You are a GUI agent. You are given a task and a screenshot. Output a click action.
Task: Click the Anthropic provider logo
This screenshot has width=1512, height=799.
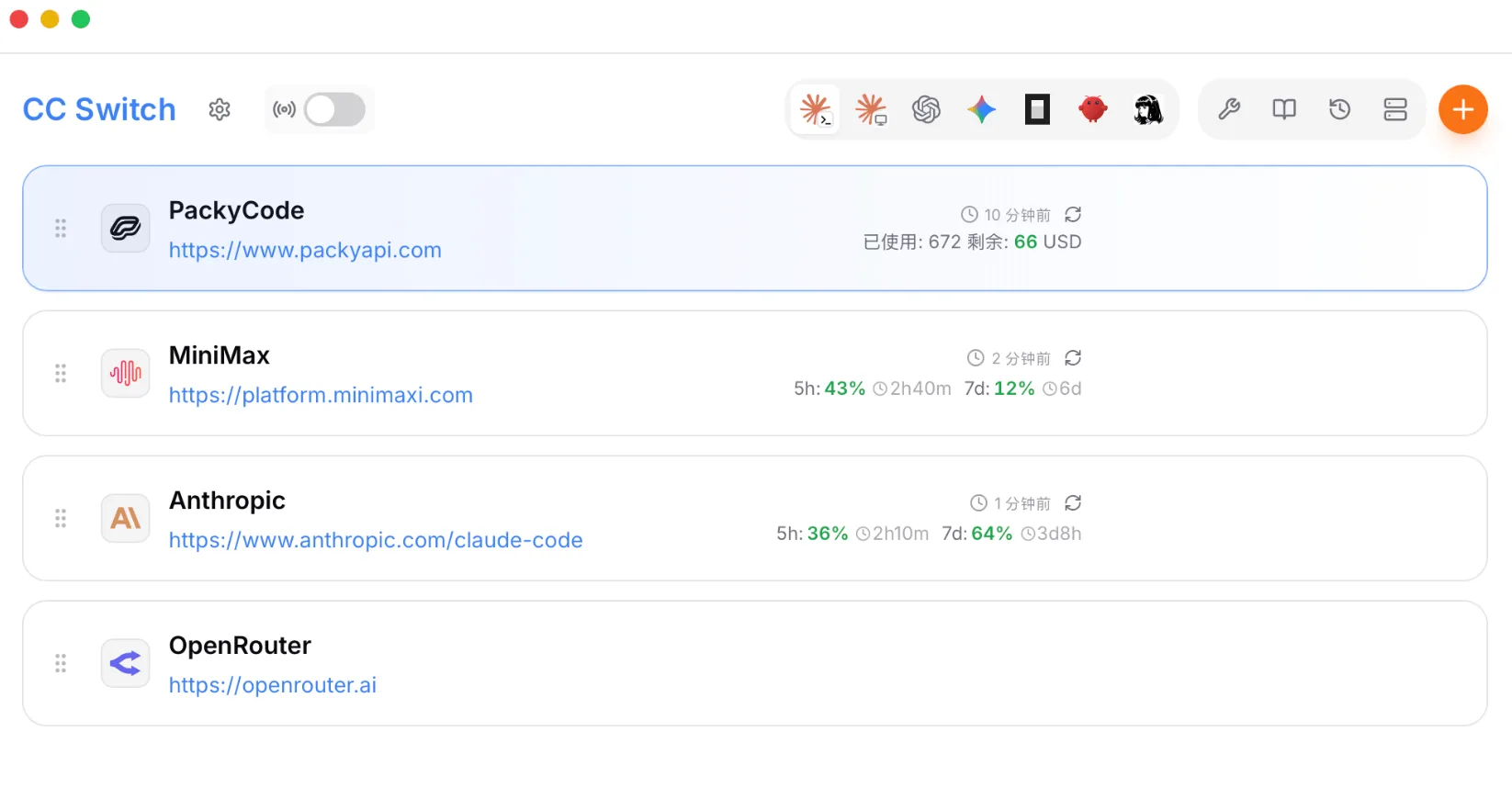coord(126,518)
